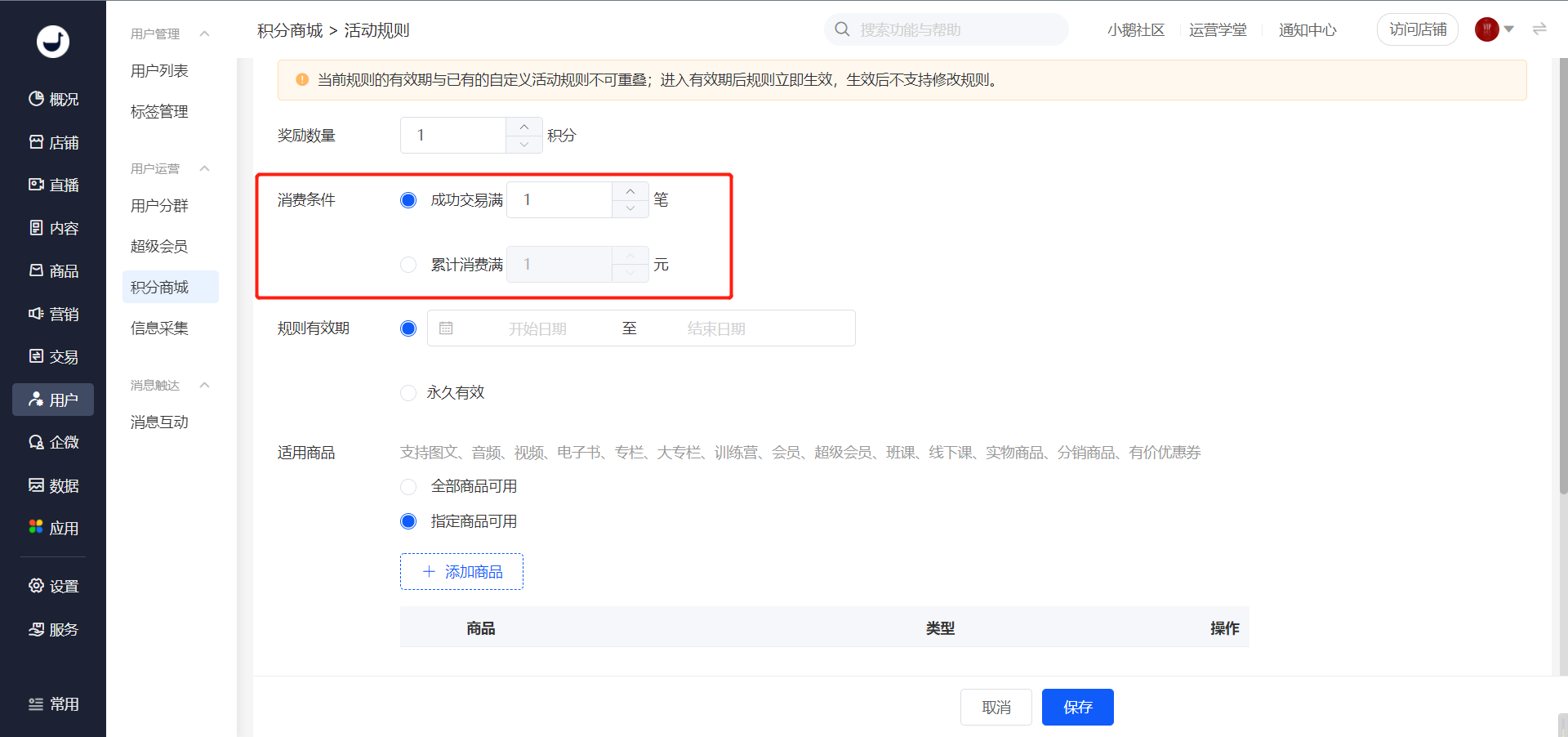The height and width of the screenshot is (737, 1568).
Task: Open 信息采集 in the submenu
Action: pyautogui.click(x=159, y=328)
